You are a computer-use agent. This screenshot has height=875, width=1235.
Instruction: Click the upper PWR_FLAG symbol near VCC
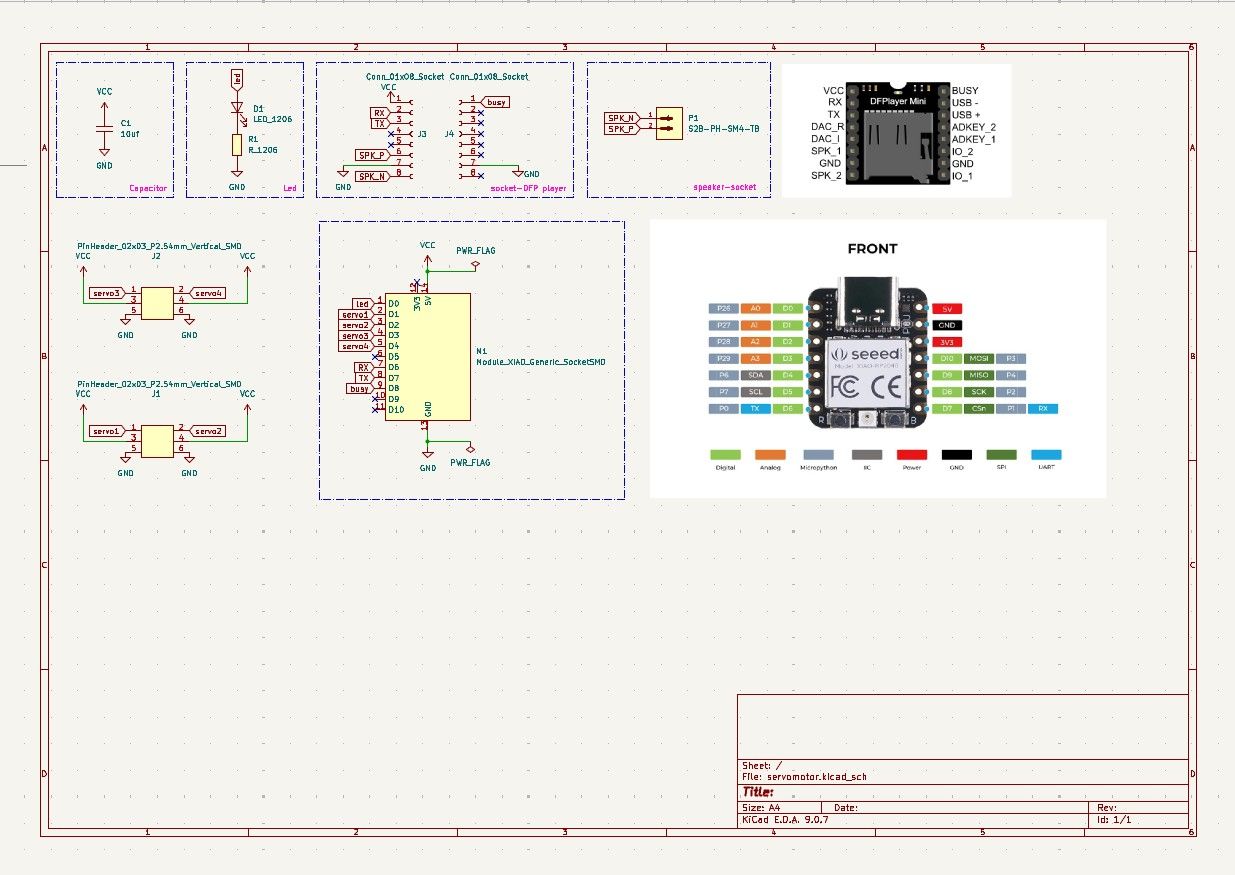coord(474,265)
